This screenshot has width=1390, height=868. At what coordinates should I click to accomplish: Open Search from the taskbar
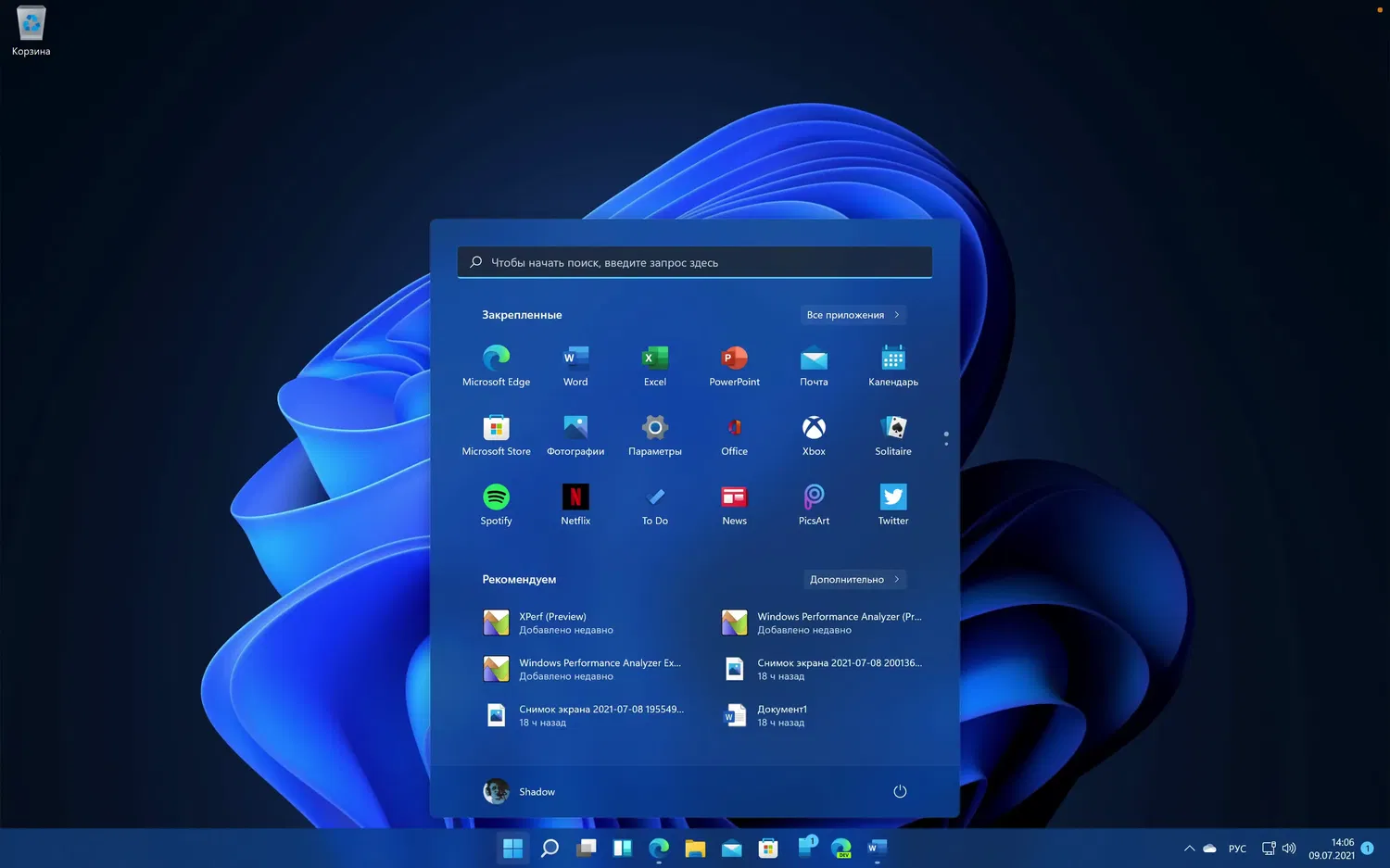click(x=550, y=848)
